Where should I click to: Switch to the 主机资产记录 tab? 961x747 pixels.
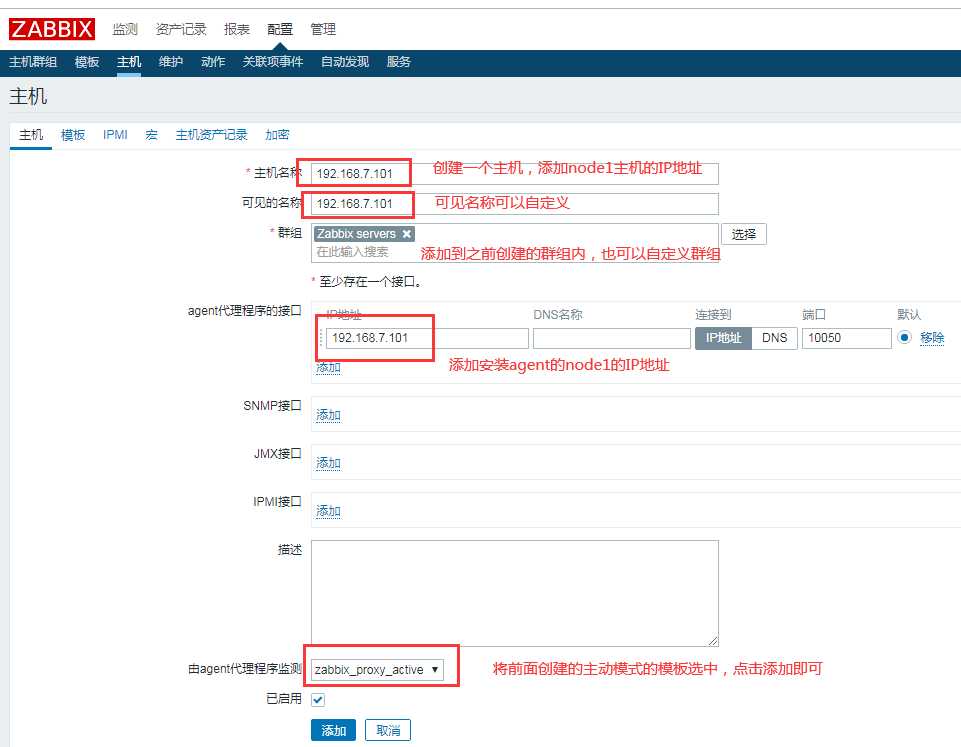(x=211, y=135)
